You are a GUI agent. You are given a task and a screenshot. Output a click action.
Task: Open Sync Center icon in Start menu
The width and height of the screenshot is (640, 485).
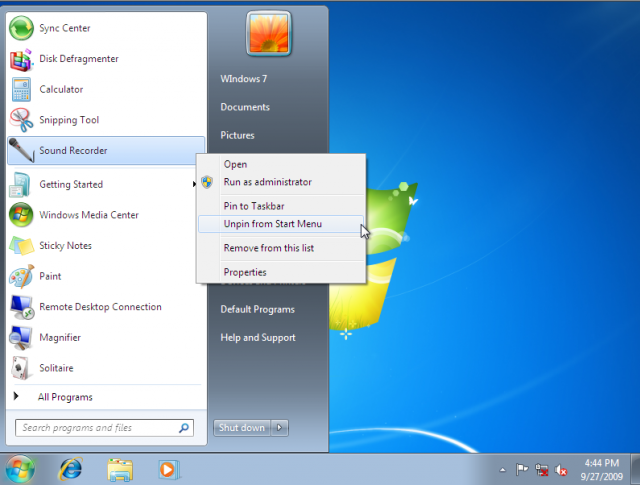click(21, 28)
